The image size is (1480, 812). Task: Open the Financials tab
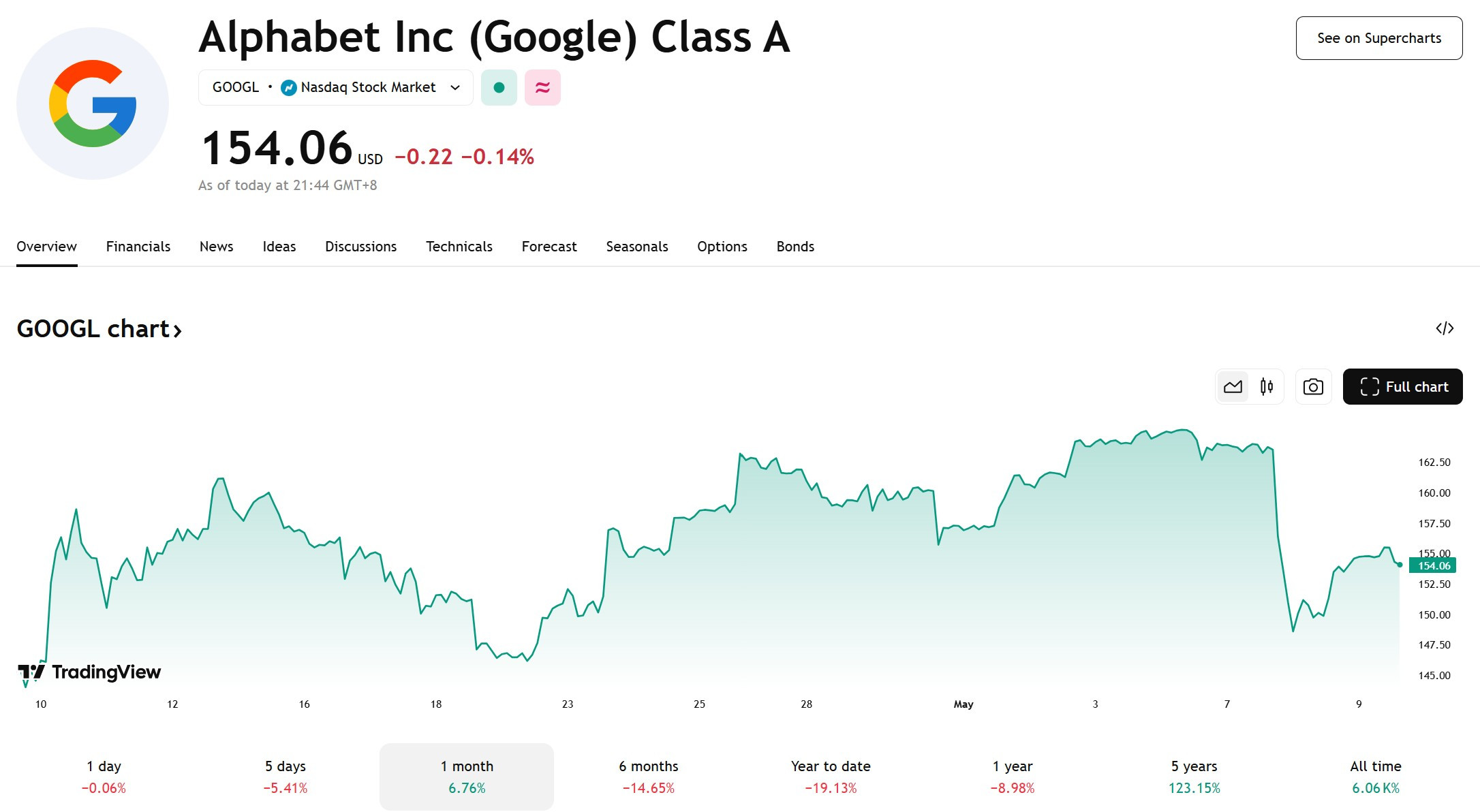[x=138, y=247]
